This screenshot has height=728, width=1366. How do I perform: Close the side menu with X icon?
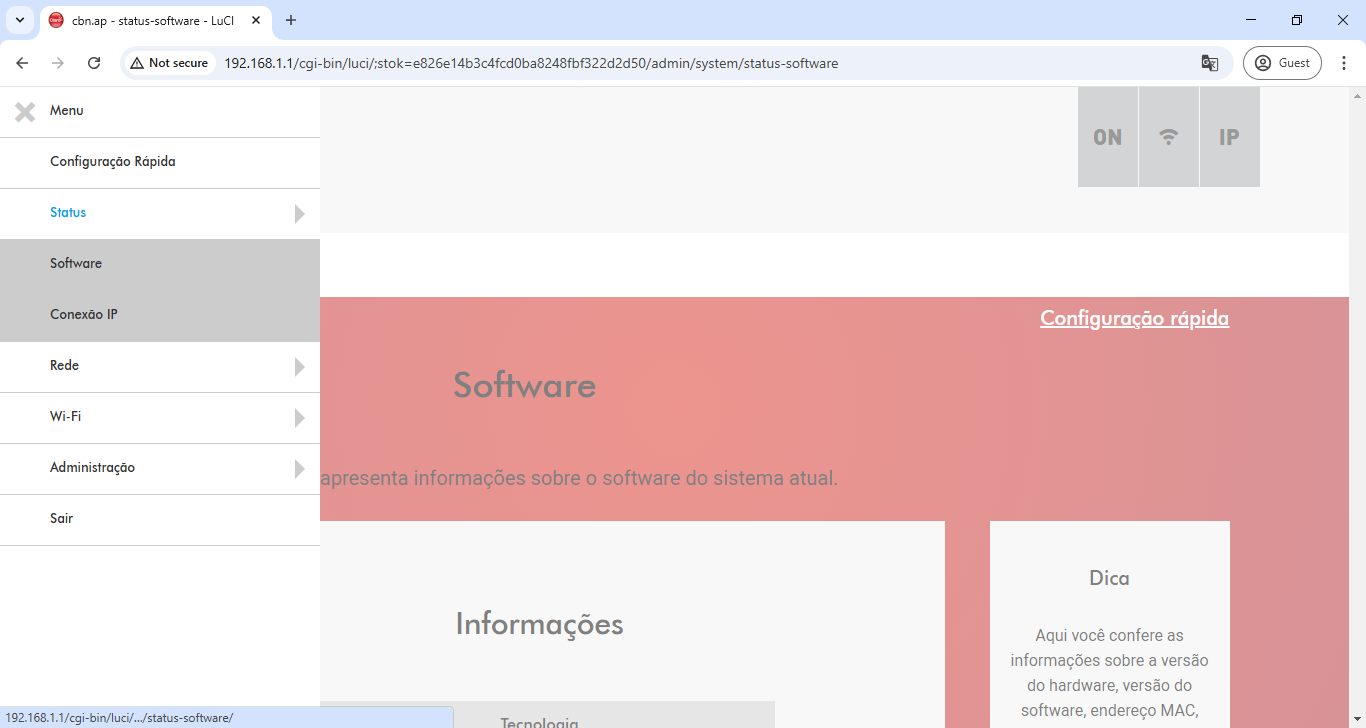pyautogui.click(x=25, y=112)
